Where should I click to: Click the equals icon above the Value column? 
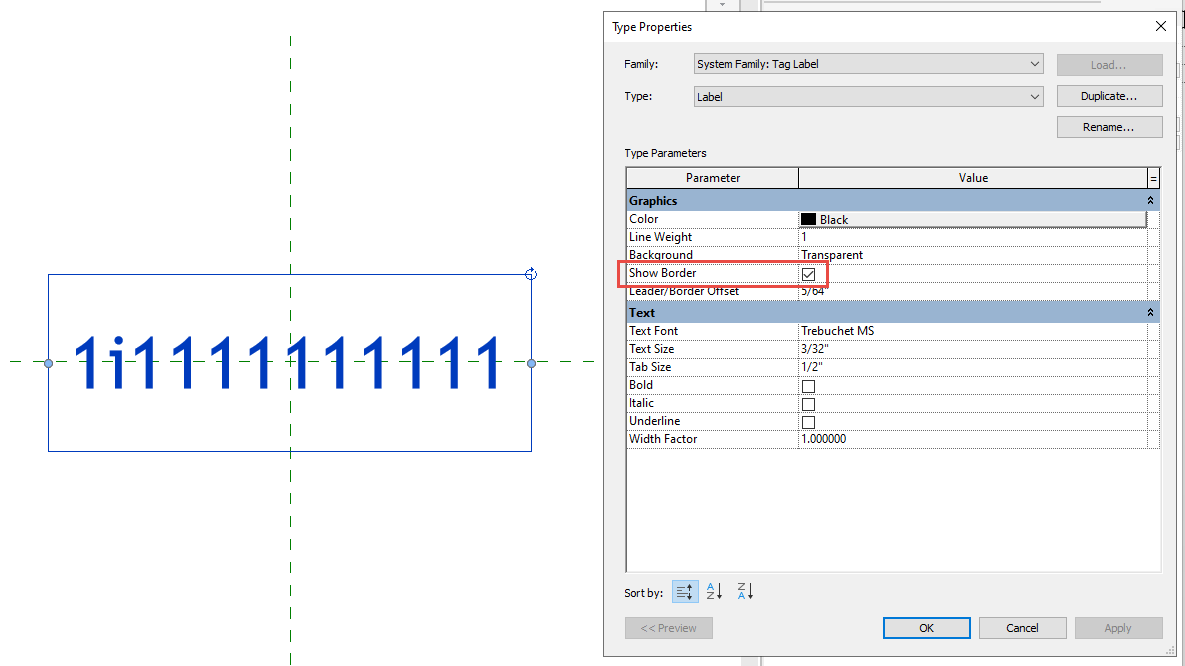click(x=1152, y=177)
